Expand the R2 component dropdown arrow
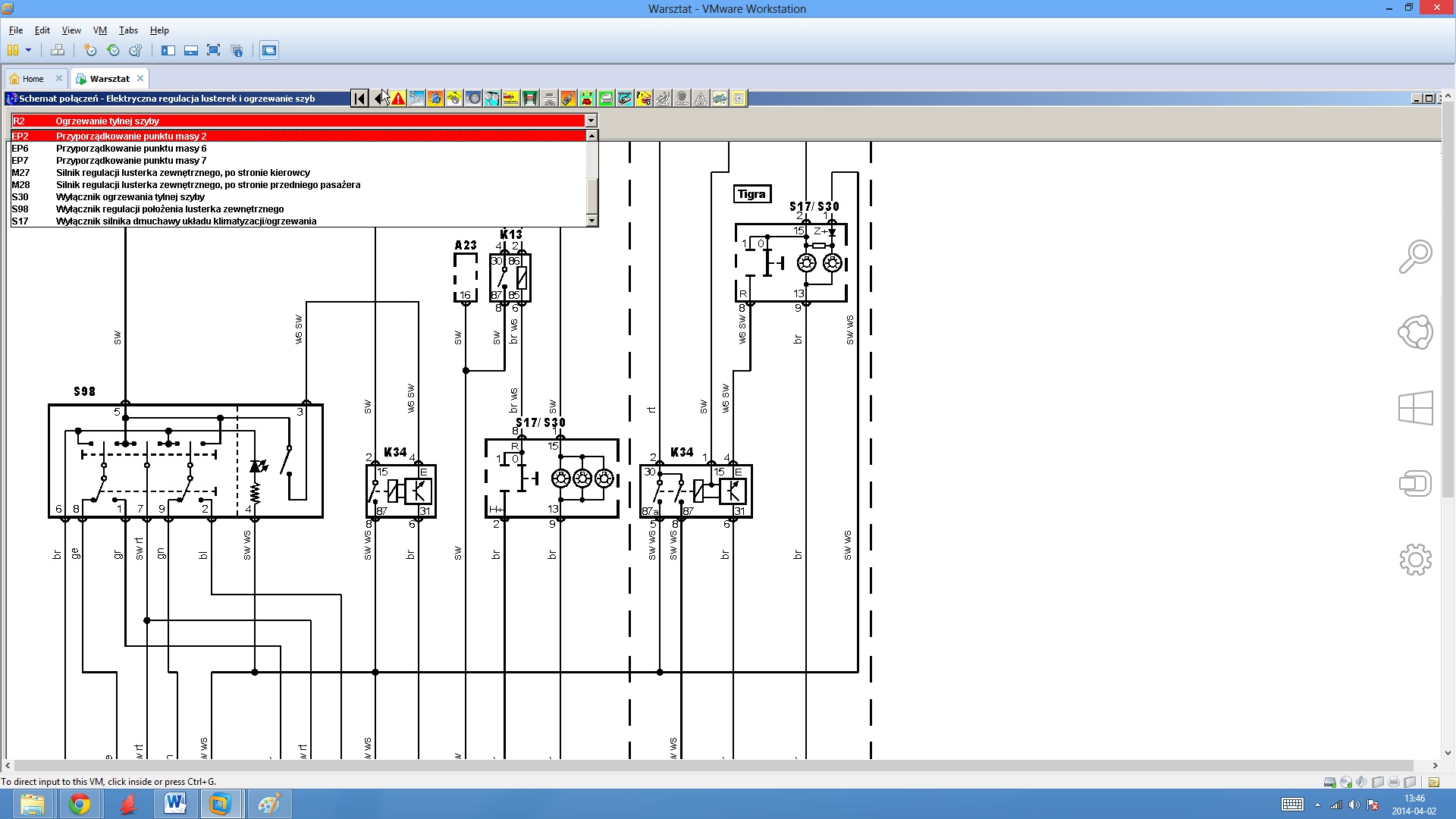 [591, 121]
